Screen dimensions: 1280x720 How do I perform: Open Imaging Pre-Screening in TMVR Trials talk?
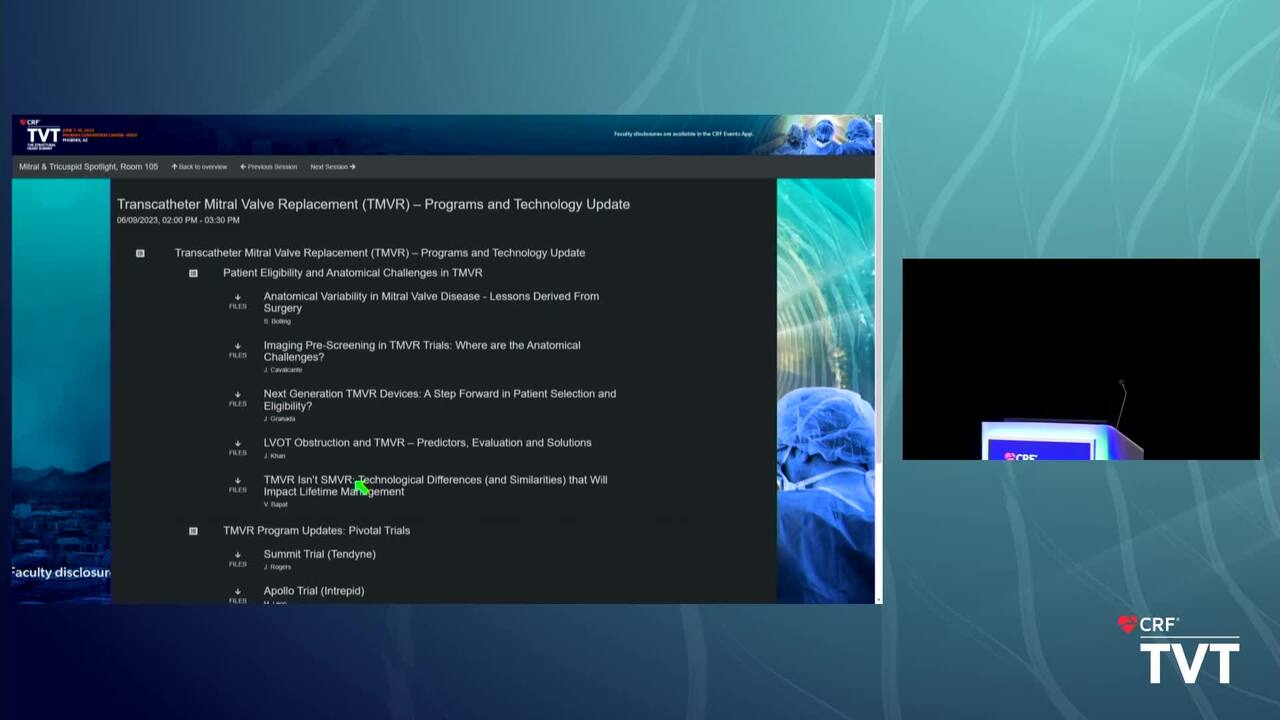(422, 351)
